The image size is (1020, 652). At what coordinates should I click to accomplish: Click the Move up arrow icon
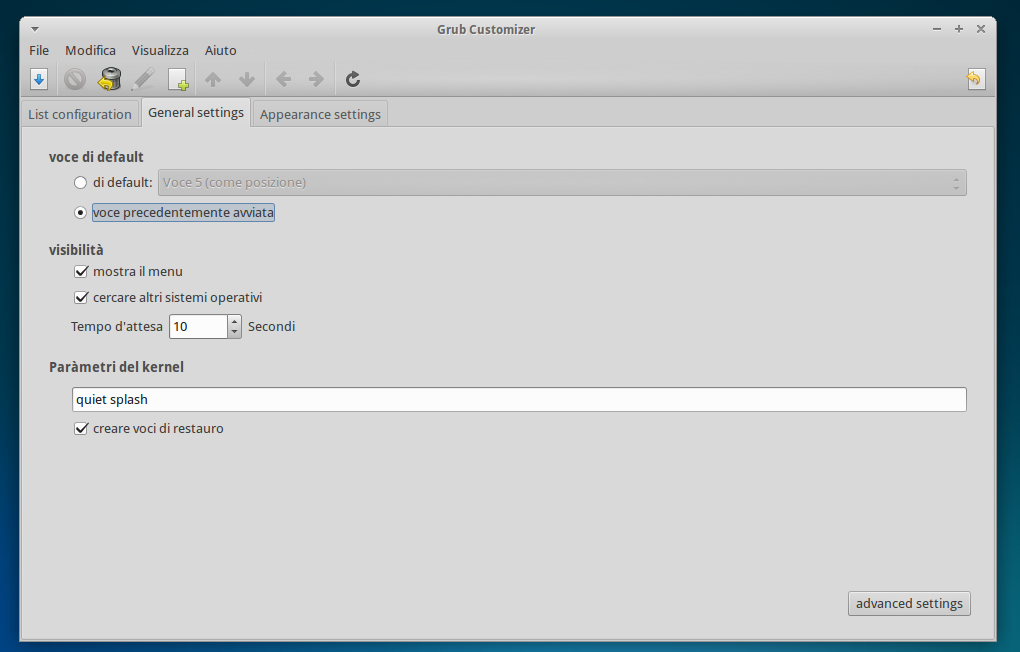tap(213, 79)
